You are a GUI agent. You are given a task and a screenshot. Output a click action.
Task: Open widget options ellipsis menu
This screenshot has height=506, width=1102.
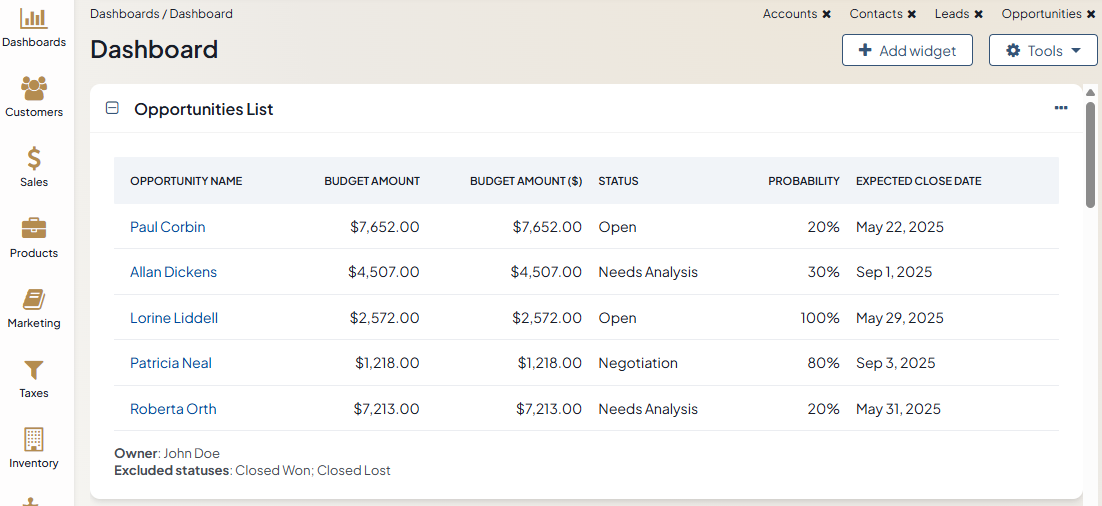tap(1061, 108)
